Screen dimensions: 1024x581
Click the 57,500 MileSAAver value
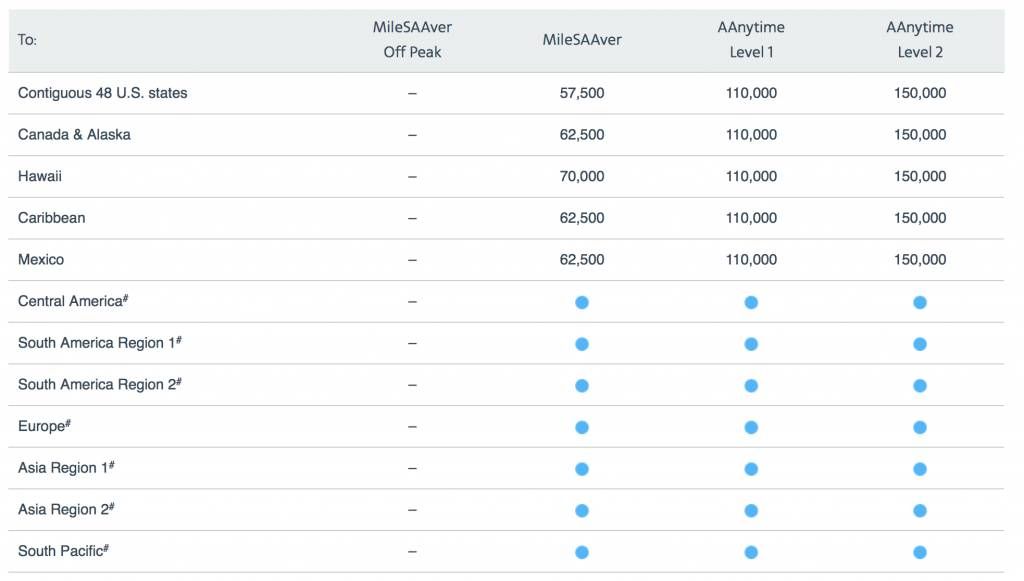582,93
